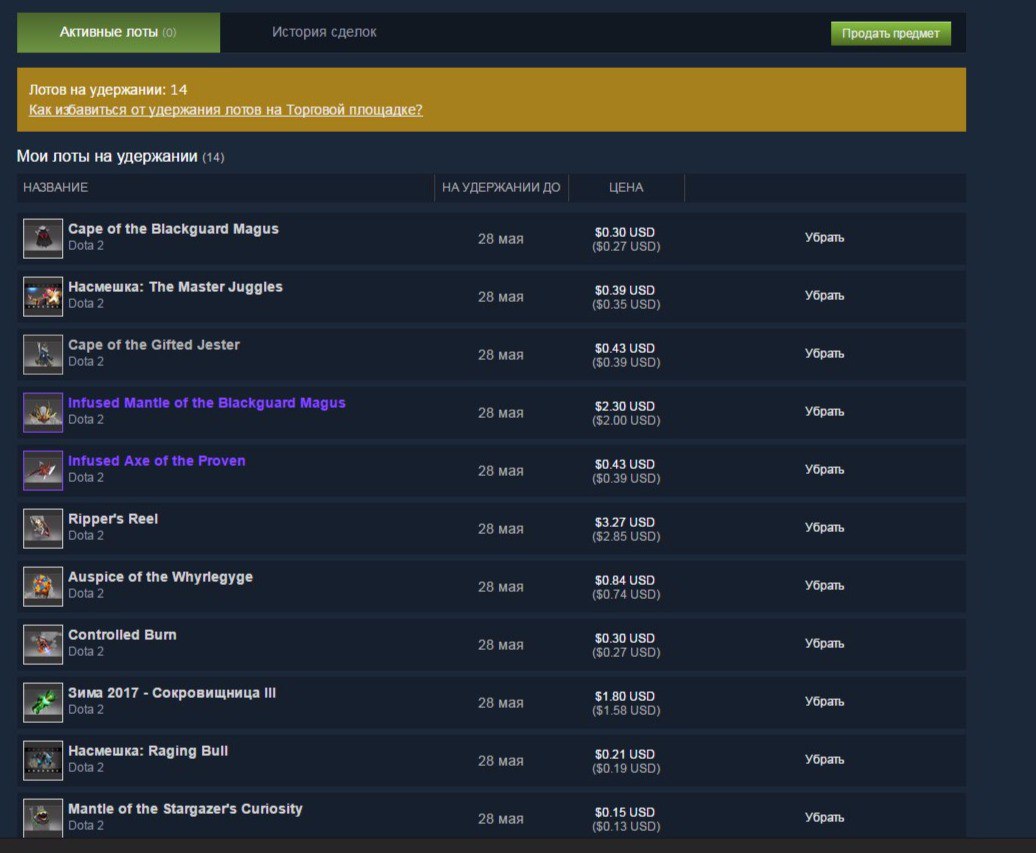The width and height of the screenshot is (1036, 853).
Task: Open the Mantle of the Stargazer's Curiosity link
Action: click(185, 809)
